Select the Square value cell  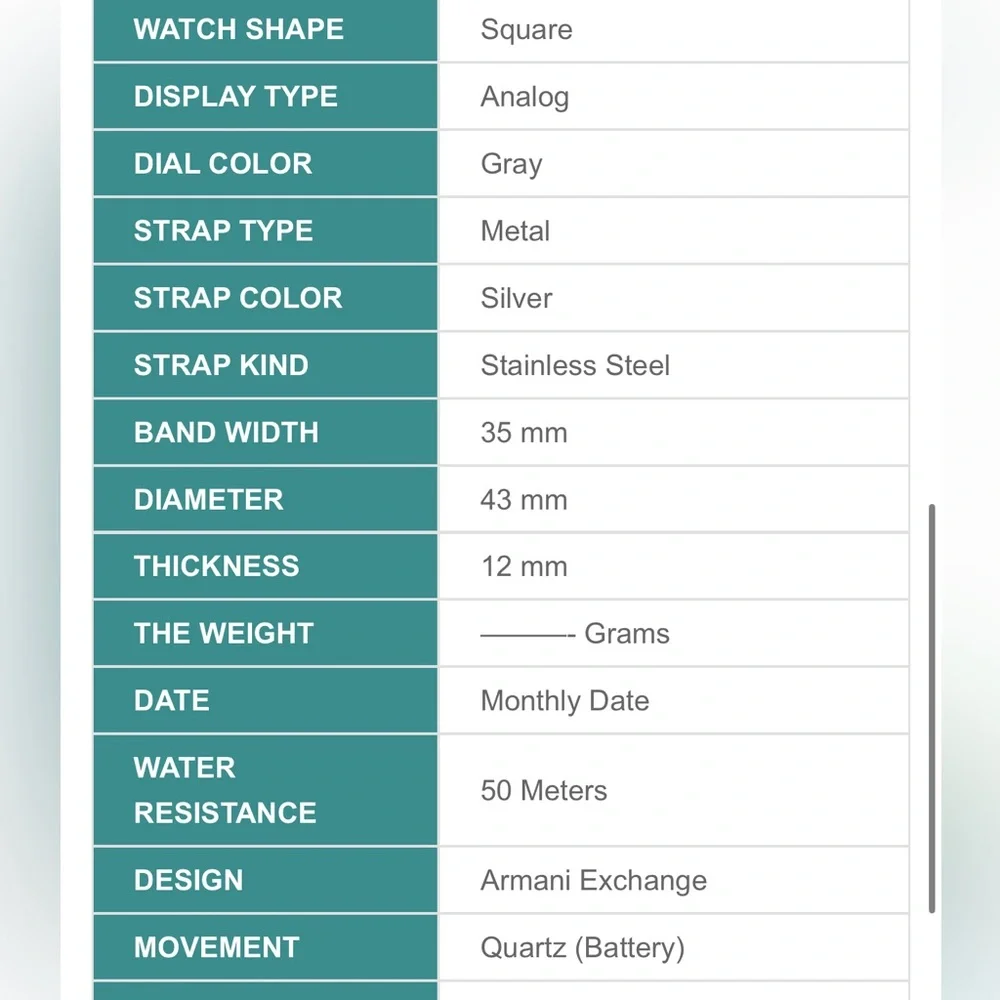click(x=673, y=30)
